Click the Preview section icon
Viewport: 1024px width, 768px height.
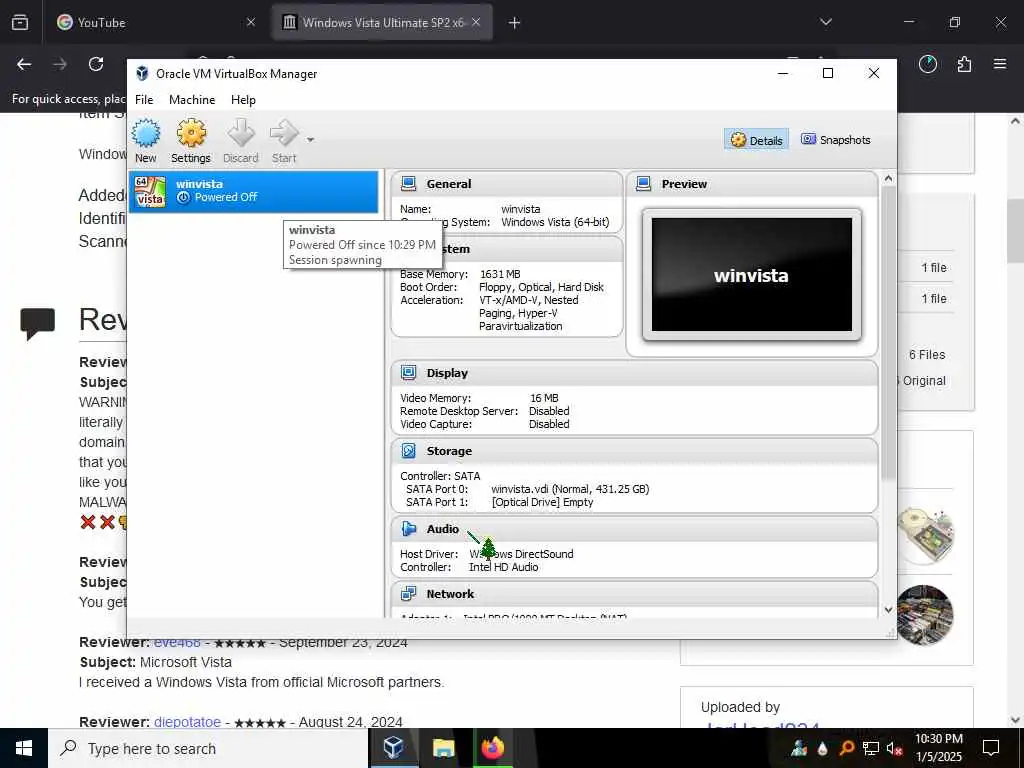tap(644, 184)
